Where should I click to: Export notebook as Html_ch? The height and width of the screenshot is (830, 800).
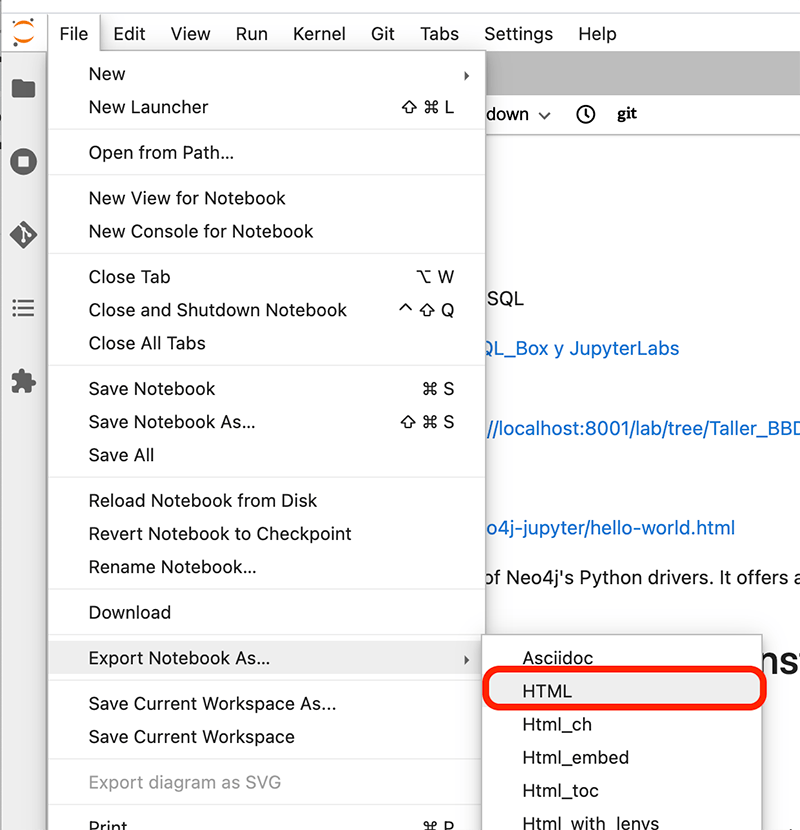coord(622,725)
